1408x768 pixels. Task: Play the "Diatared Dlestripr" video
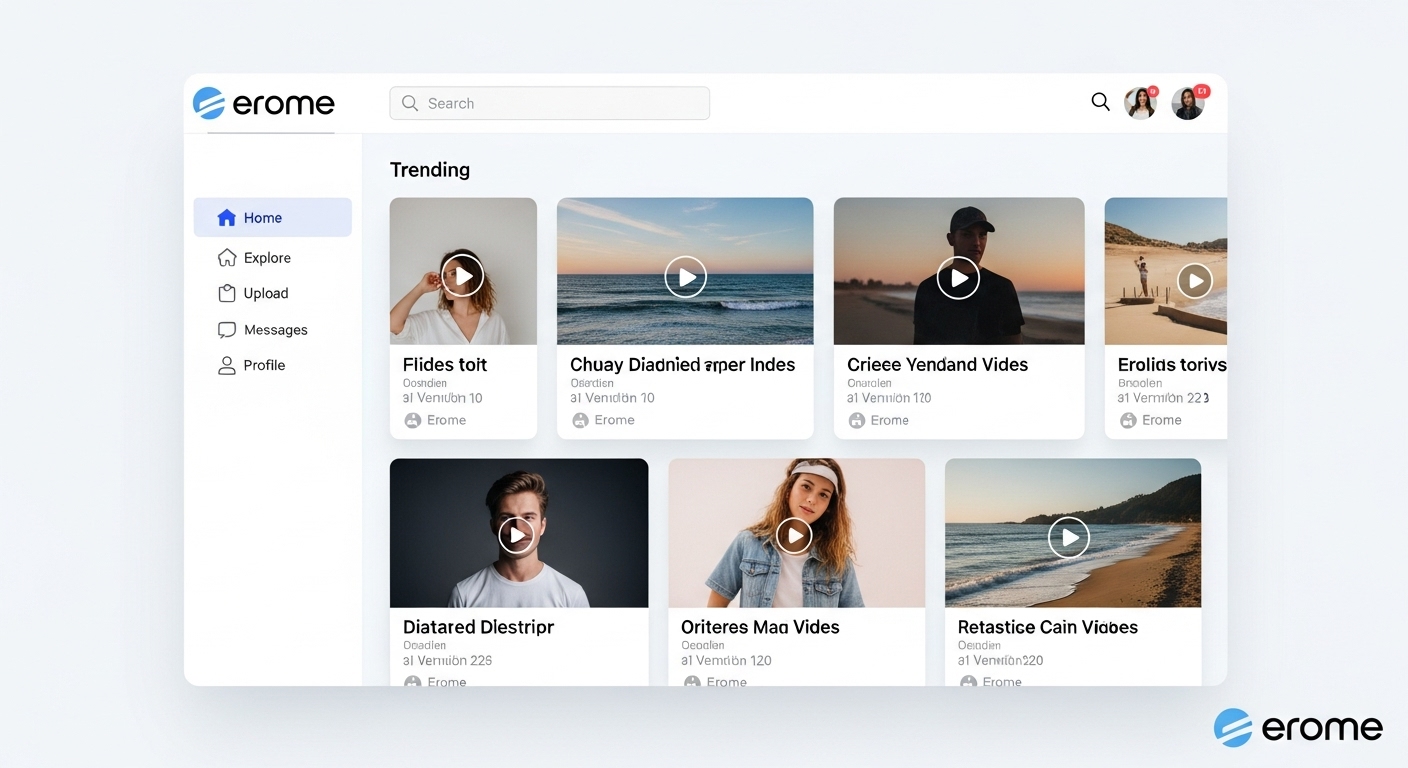(x=517, y=535)
